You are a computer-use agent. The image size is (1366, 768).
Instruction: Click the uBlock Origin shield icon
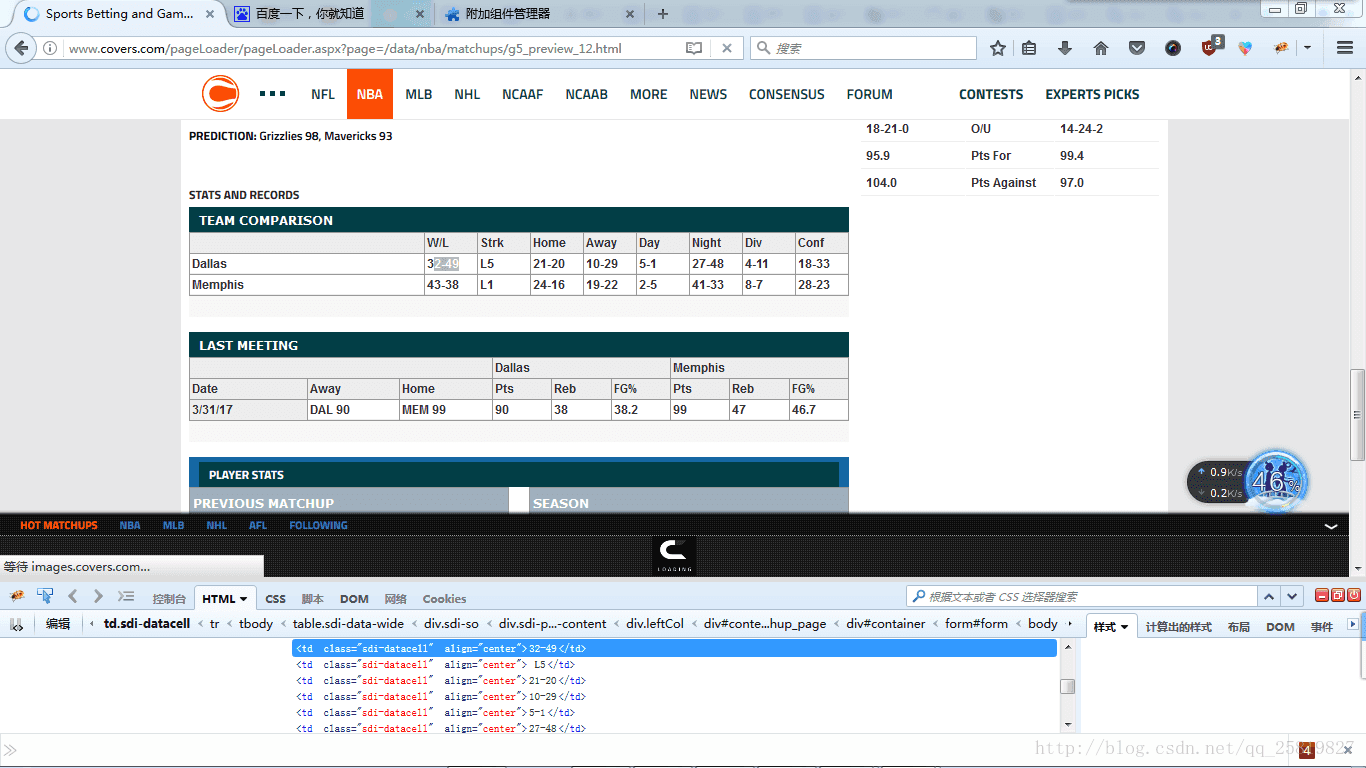[x=1210, y=46]
